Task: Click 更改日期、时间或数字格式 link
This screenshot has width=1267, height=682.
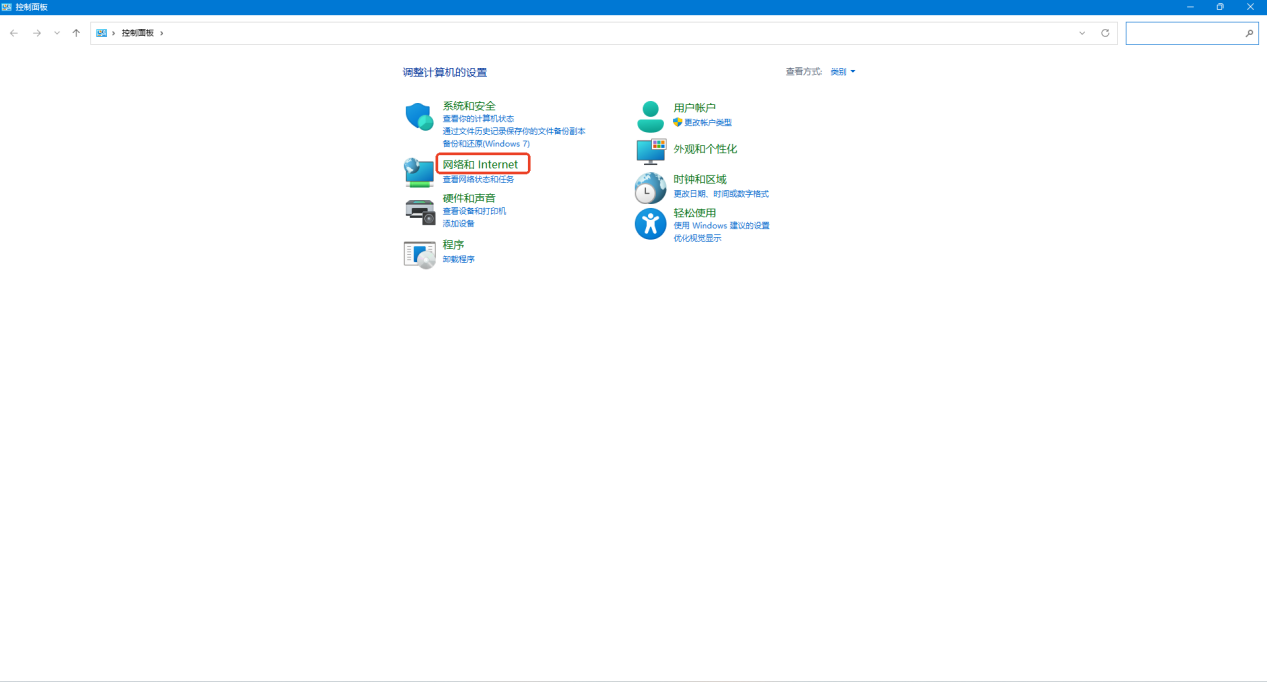Action: [x=721, y=194]
